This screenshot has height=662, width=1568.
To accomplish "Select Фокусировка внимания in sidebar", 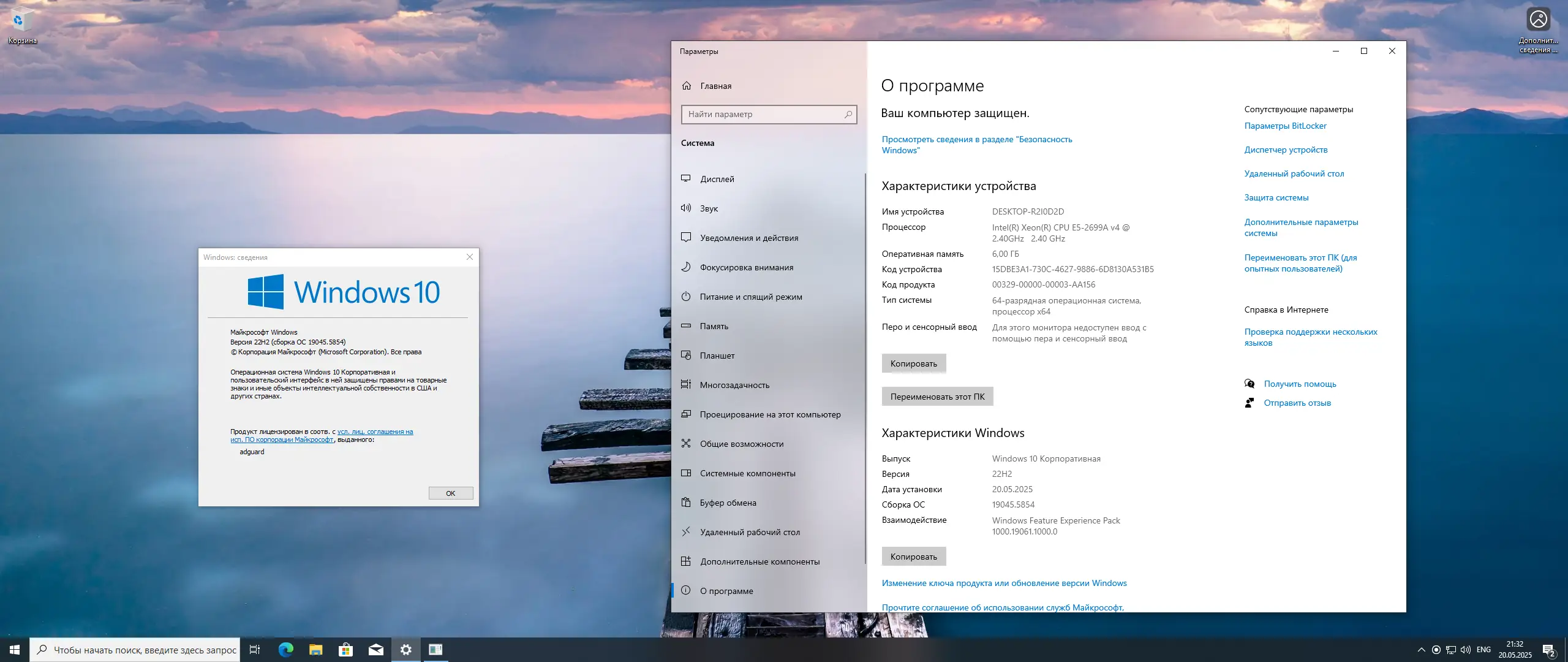I will click(x=747, y=267).
